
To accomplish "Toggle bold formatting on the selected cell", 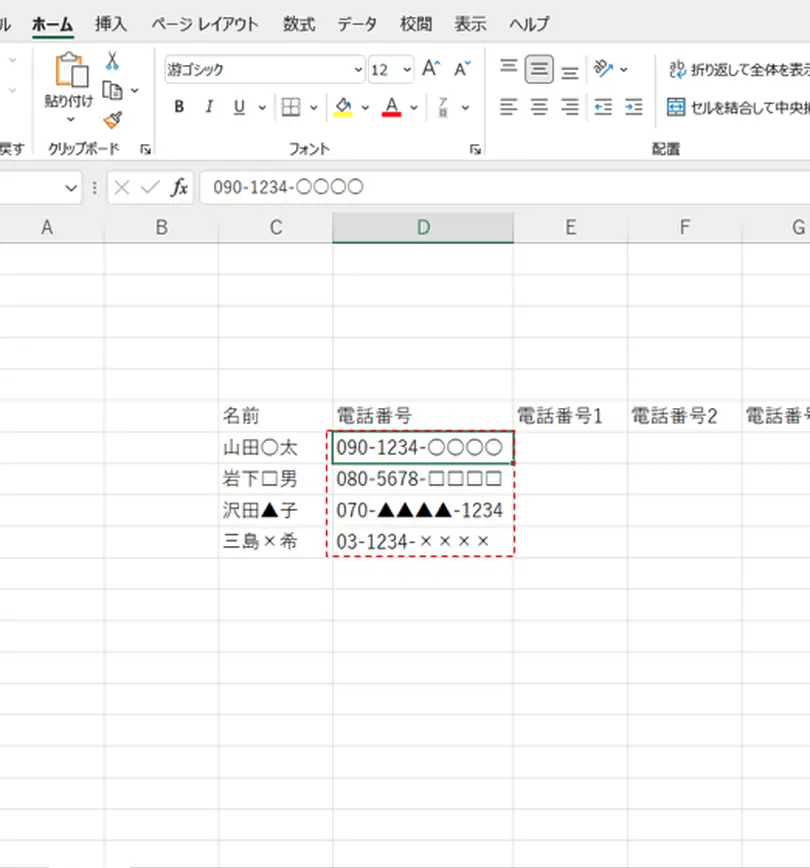I will pos(178,107).
